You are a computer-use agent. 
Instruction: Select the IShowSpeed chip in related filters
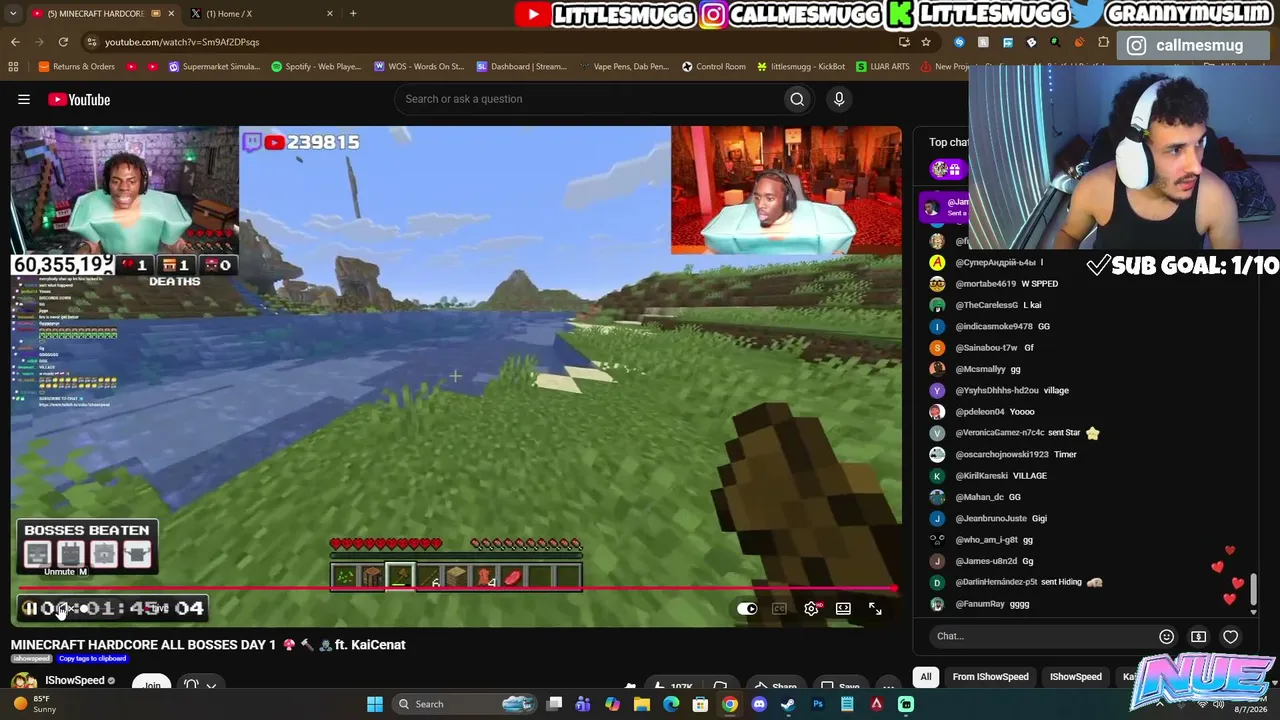click(1075, 677)
